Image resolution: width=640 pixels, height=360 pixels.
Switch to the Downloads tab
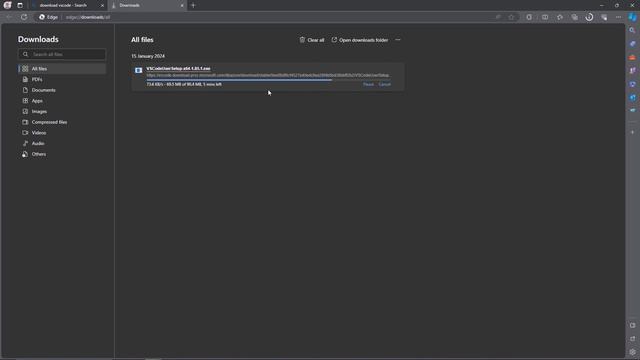pyautogui.click(x=145, y=5)
